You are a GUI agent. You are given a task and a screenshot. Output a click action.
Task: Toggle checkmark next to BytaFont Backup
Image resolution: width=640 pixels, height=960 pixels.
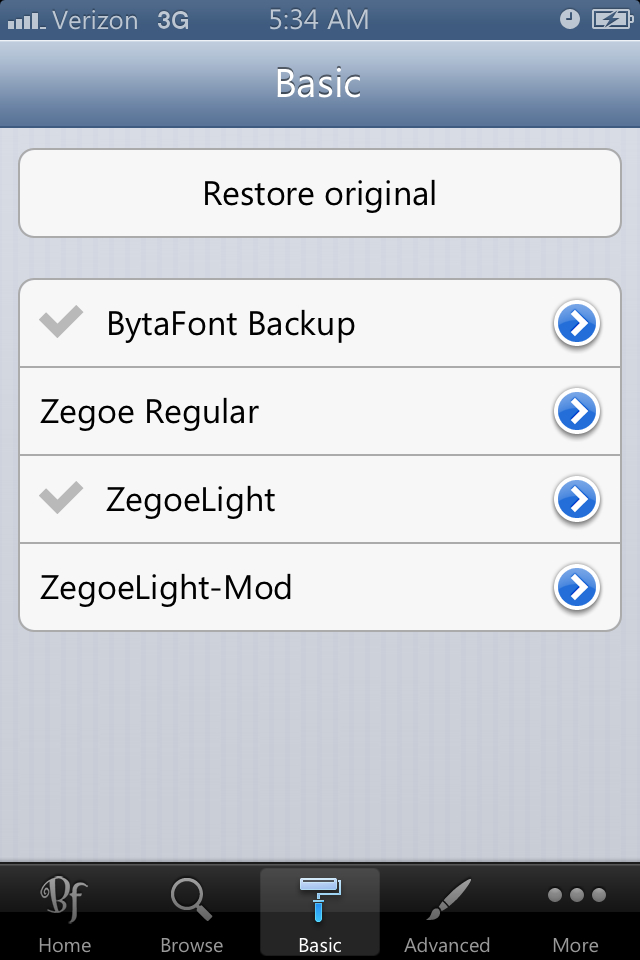(x=61, y=323)
